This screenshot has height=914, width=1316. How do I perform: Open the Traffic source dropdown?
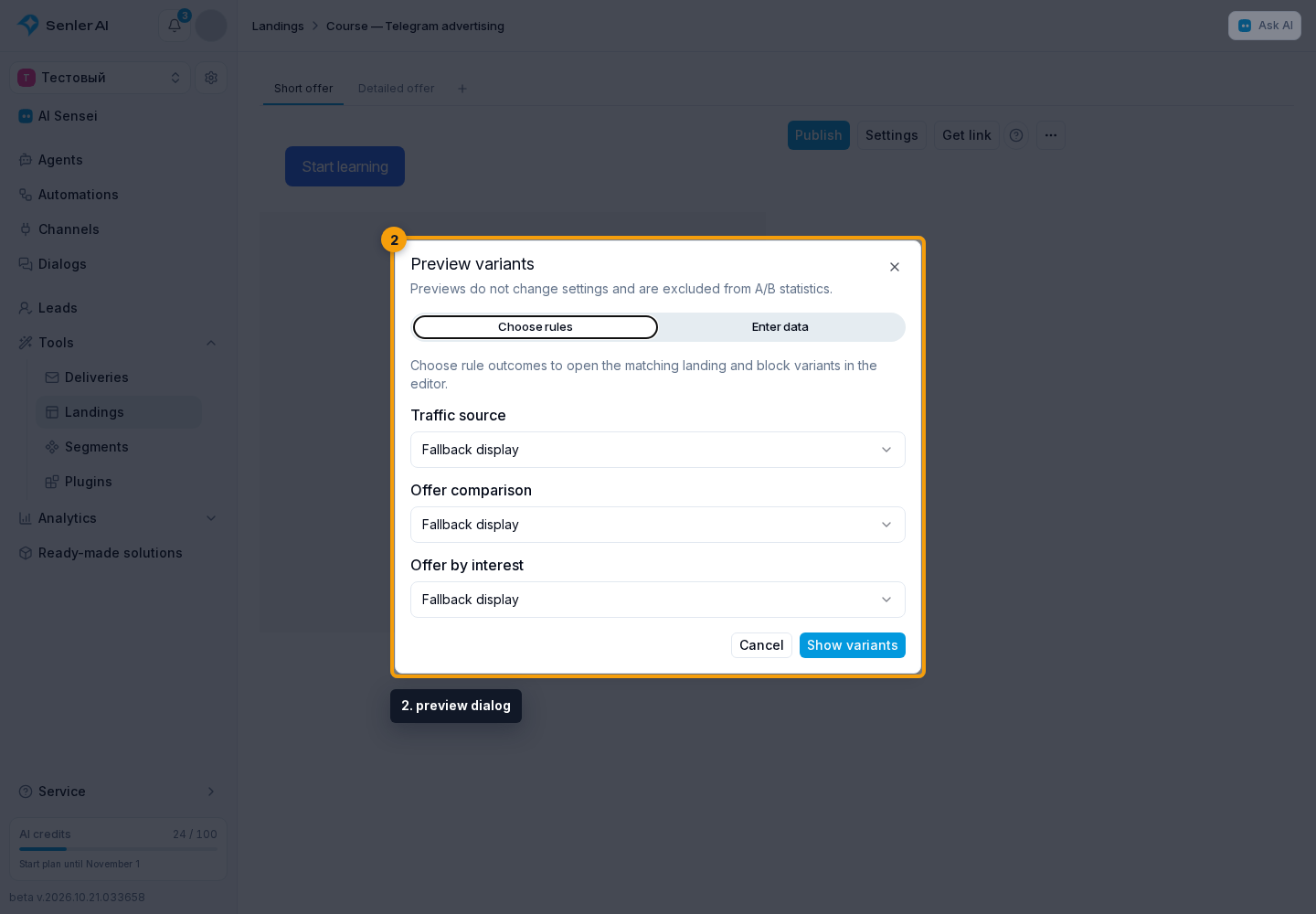pyautogui.click(x=658, y=450)
